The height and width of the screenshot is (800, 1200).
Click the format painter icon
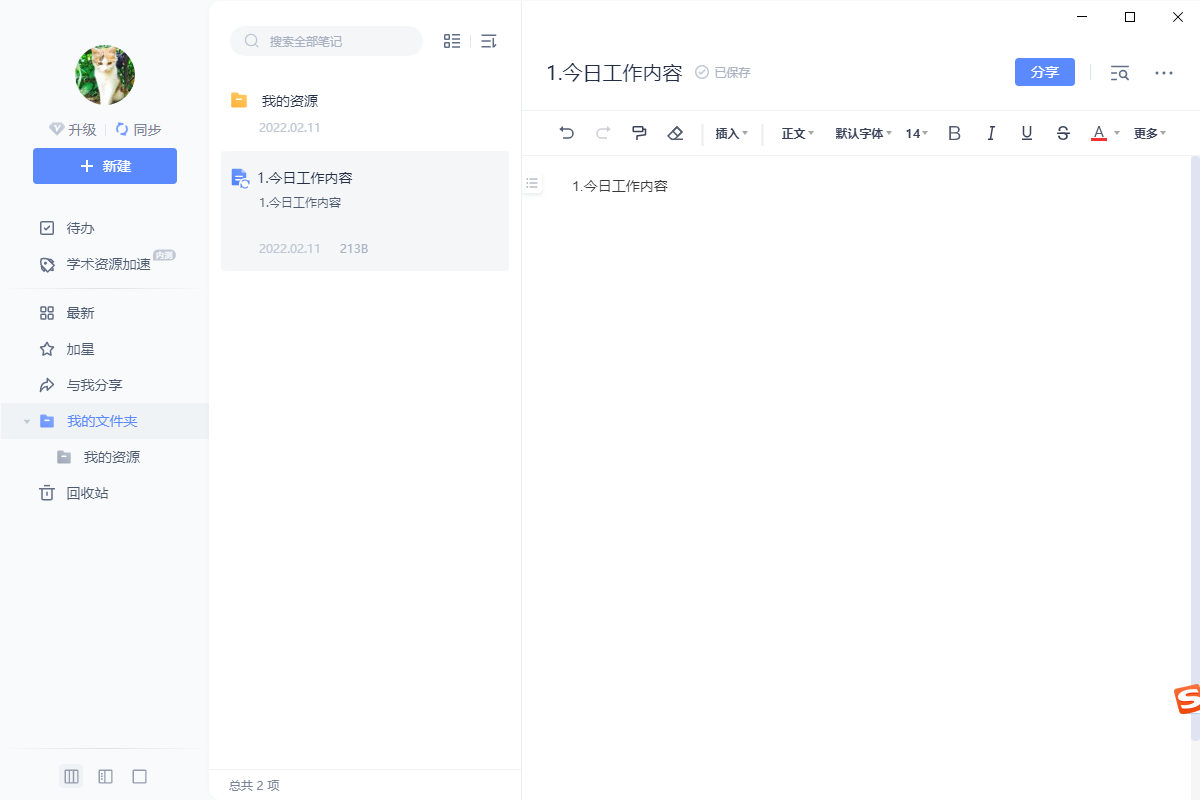639,132
